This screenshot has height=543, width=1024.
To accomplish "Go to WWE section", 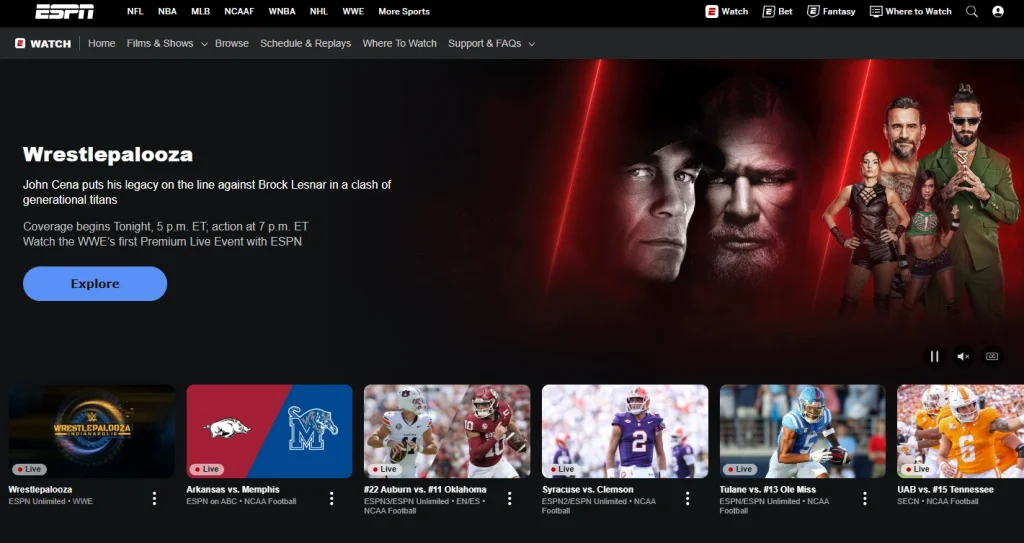I will pyautogui.click(x=353, y=11).
